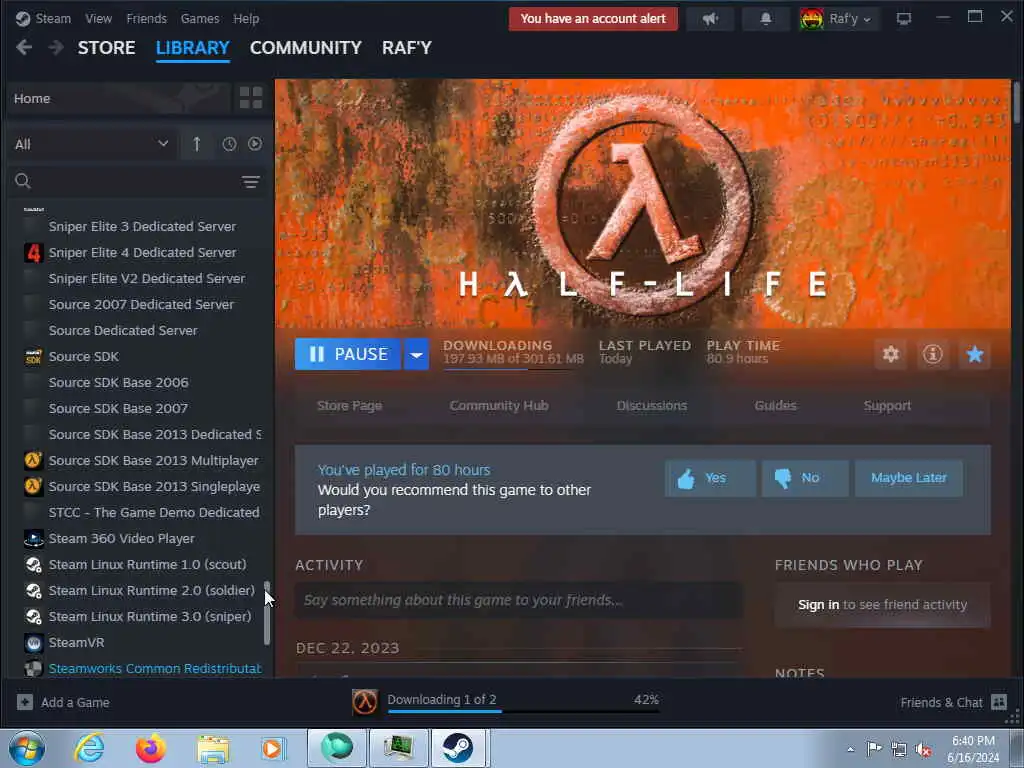Open collections grid view icon

click(x=251, y=98)
